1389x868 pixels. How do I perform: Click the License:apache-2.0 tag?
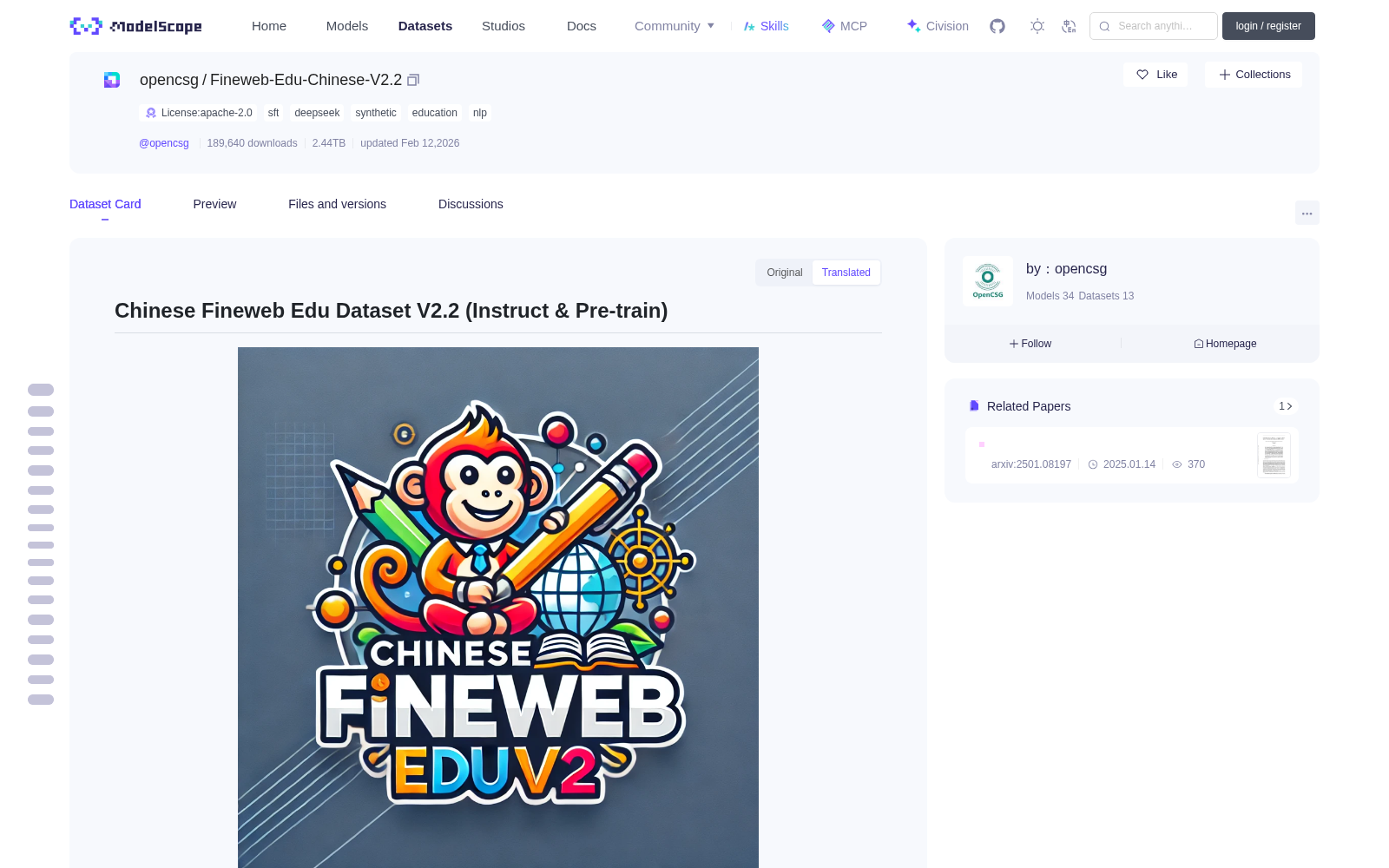(199, 113)
